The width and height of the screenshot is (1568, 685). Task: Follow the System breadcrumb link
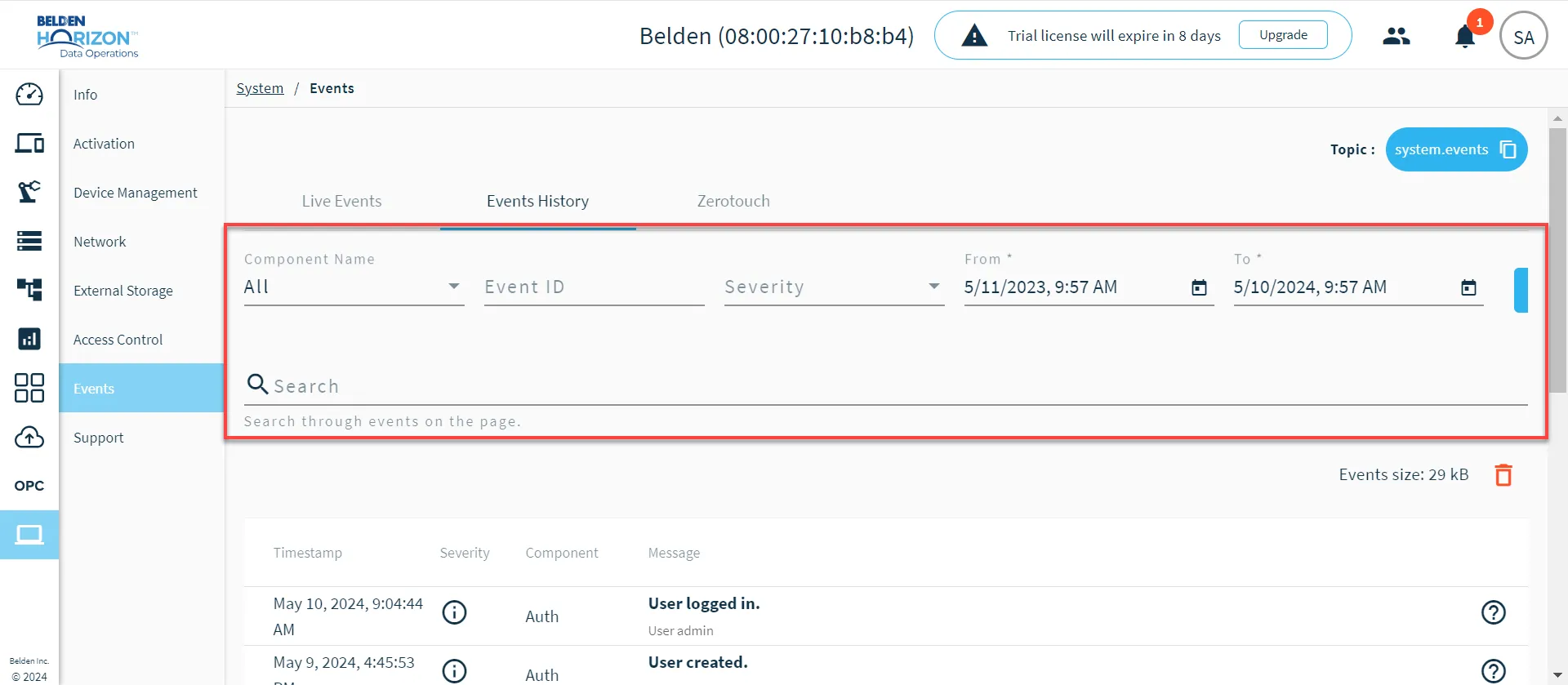pyautogui.click(x=260, y=88)
